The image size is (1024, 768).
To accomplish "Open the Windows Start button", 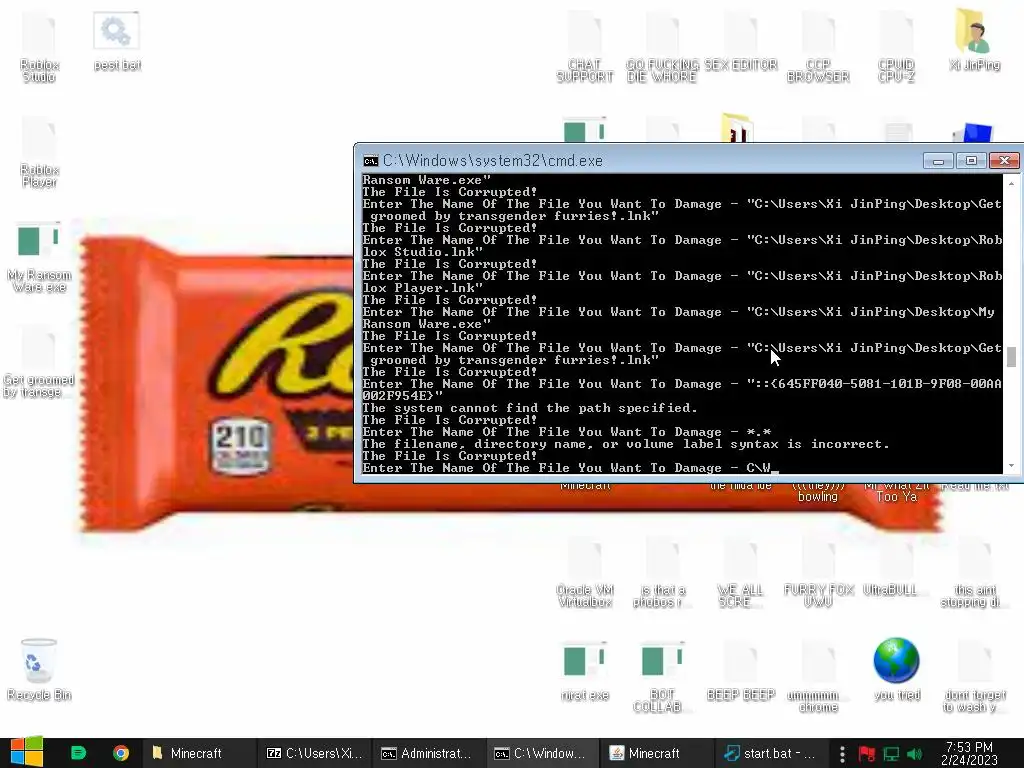I will click(x=27, y=752).
